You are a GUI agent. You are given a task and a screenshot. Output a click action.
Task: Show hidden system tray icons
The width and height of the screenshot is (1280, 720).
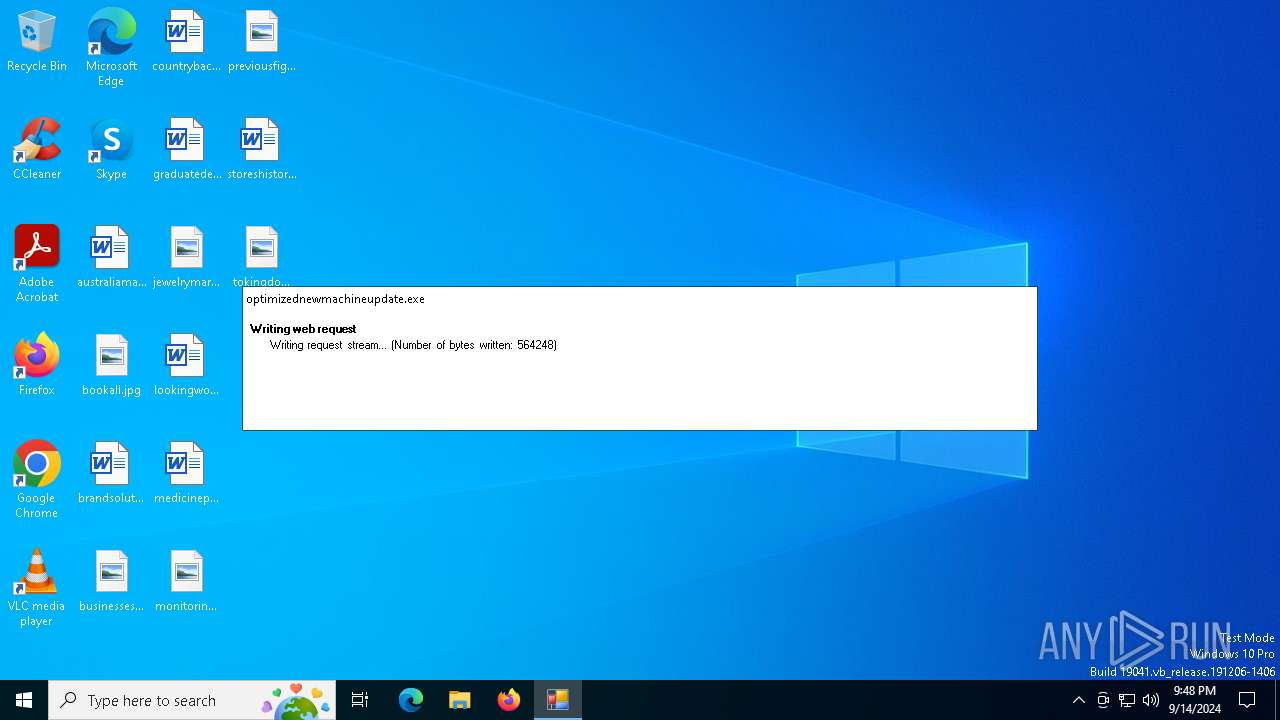[1078, 700]
